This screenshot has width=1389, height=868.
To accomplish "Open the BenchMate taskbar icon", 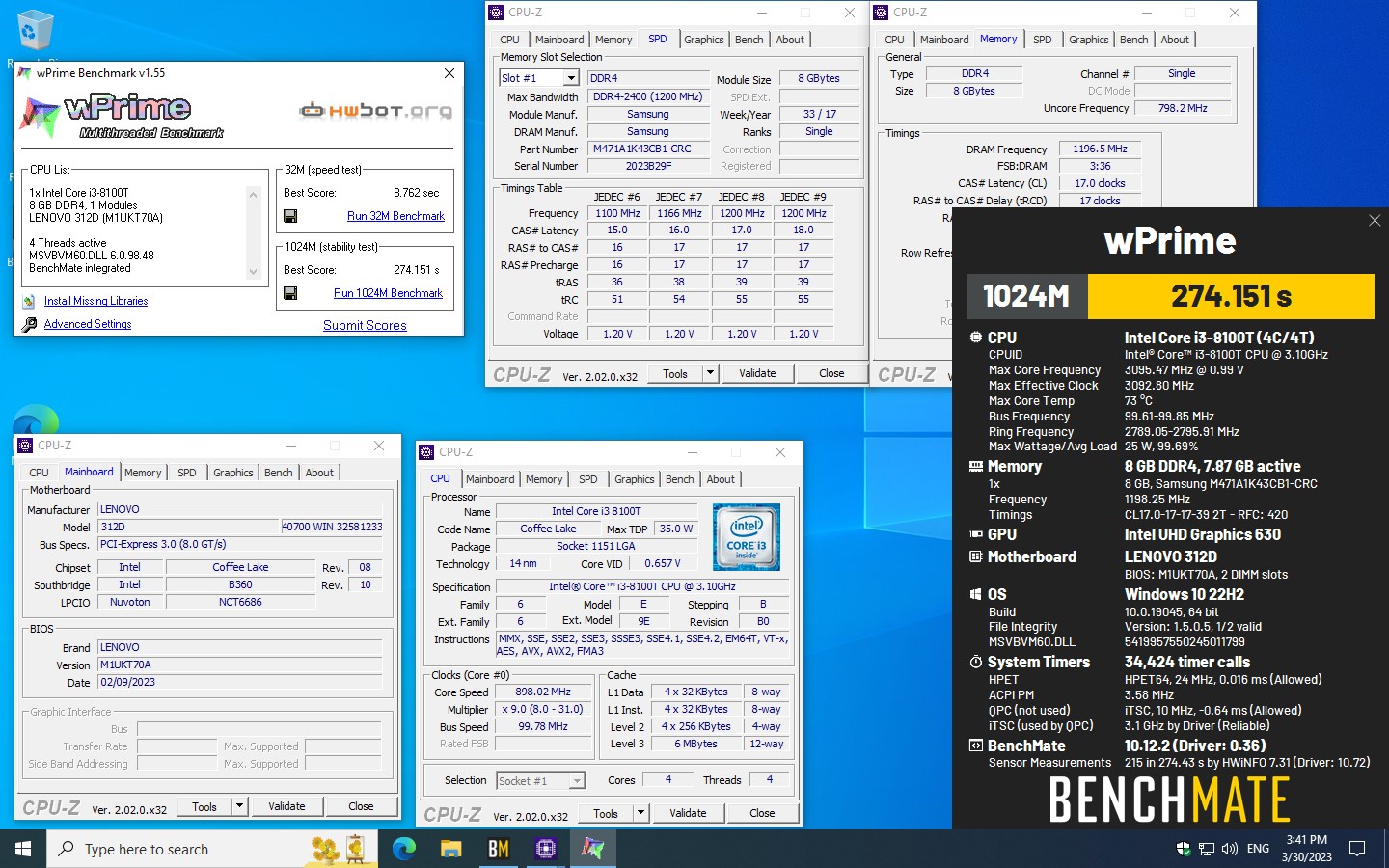I will 499,849.
